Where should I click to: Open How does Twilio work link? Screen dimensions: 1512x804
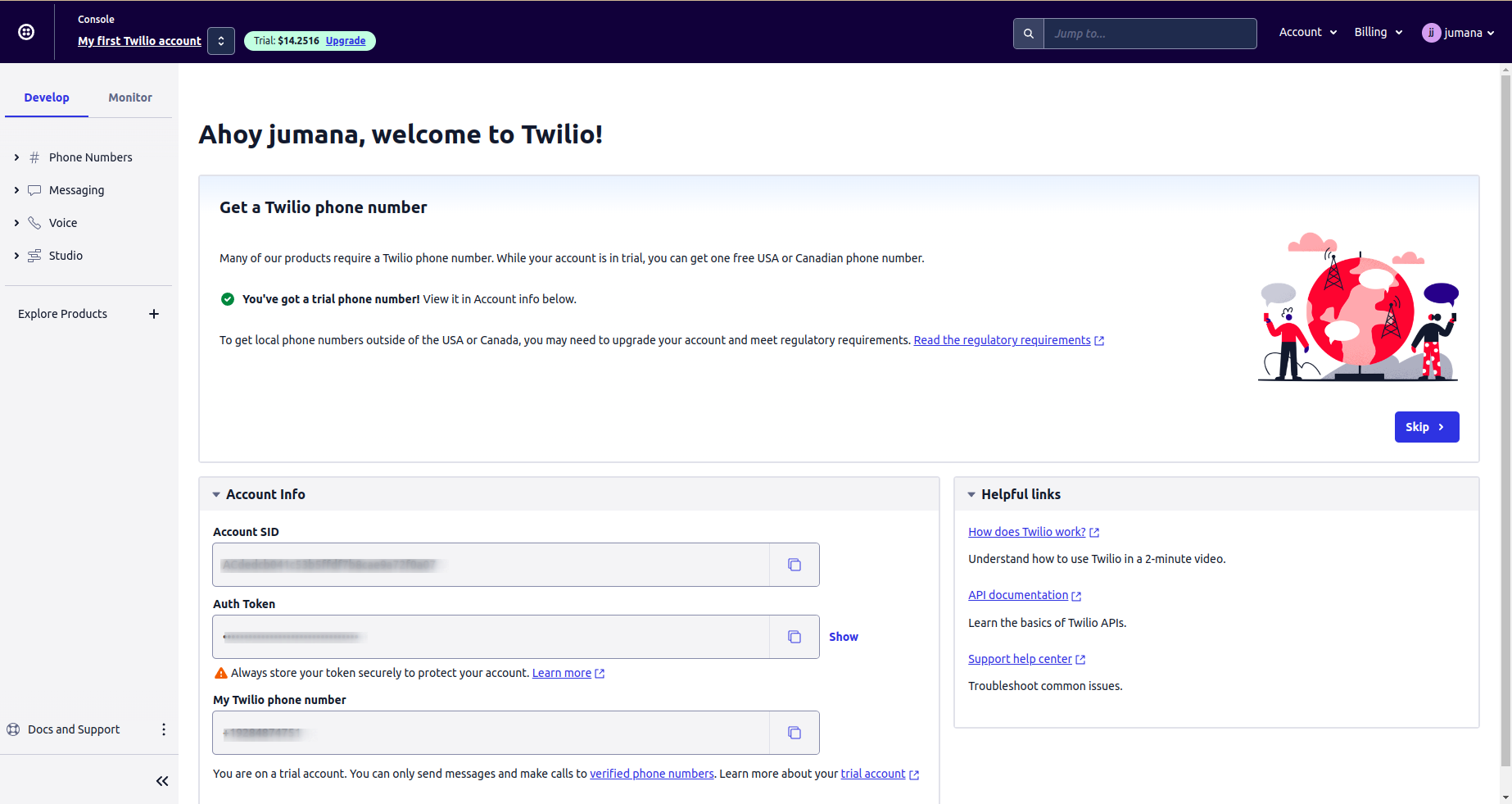click(1027, 532)
